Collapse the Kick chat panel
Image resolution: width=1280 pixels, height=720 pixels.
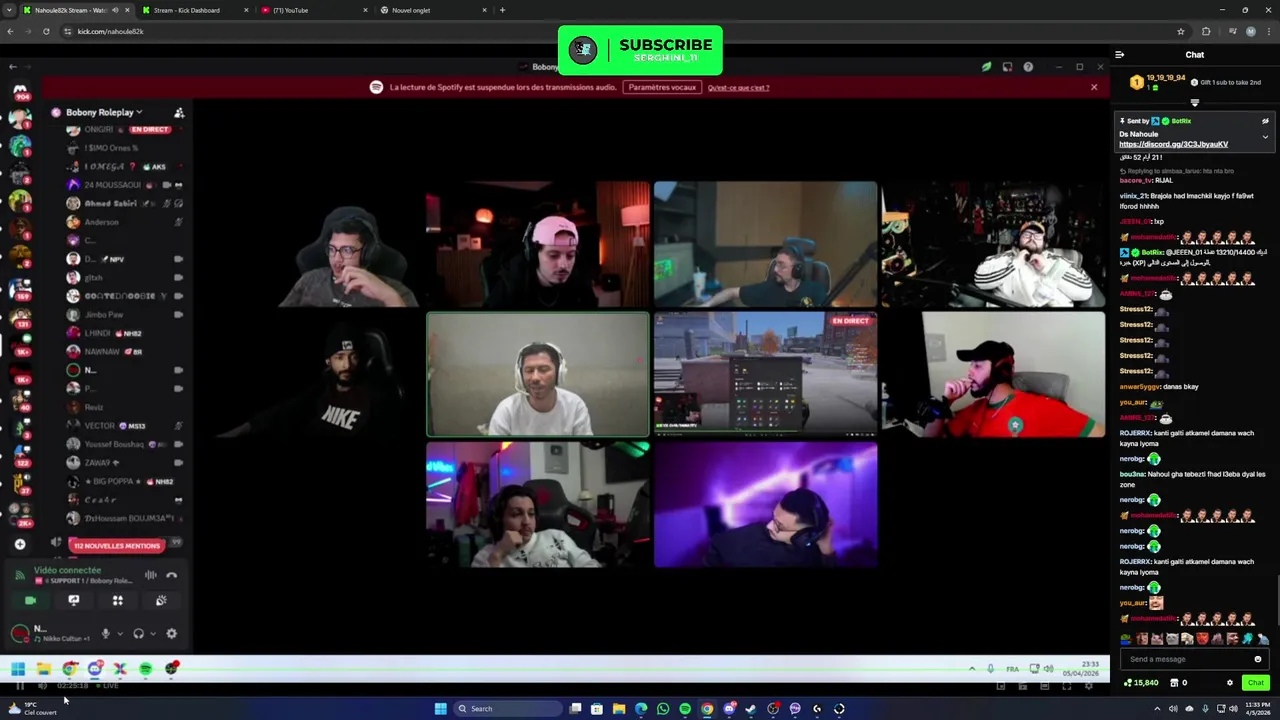[1119, 55]
